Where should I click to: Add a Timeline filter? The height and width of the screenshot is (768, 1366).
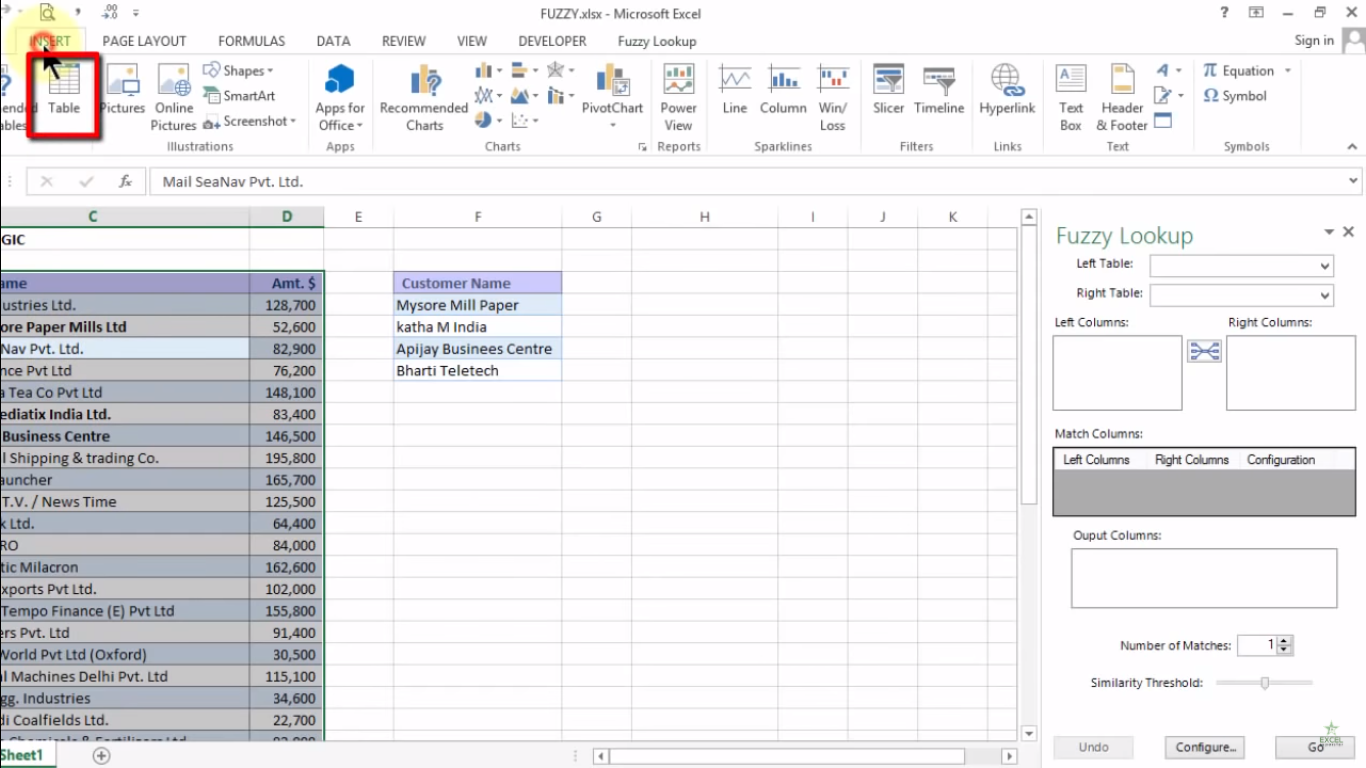pos(939,90)
